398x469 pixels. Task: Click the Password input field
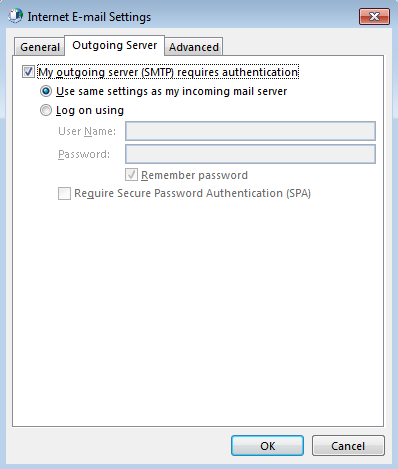pyautogui.click(x=250, y=154)
